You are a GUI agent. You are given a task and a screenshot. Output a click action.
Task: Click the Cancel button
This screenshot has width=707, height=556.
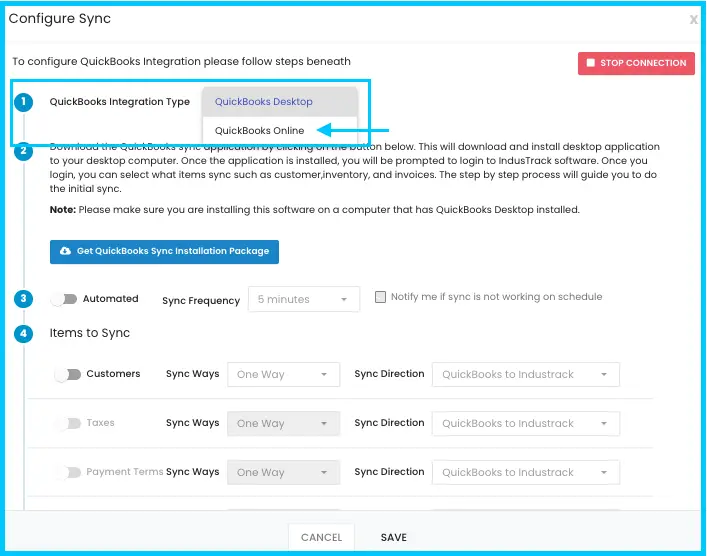321,538
